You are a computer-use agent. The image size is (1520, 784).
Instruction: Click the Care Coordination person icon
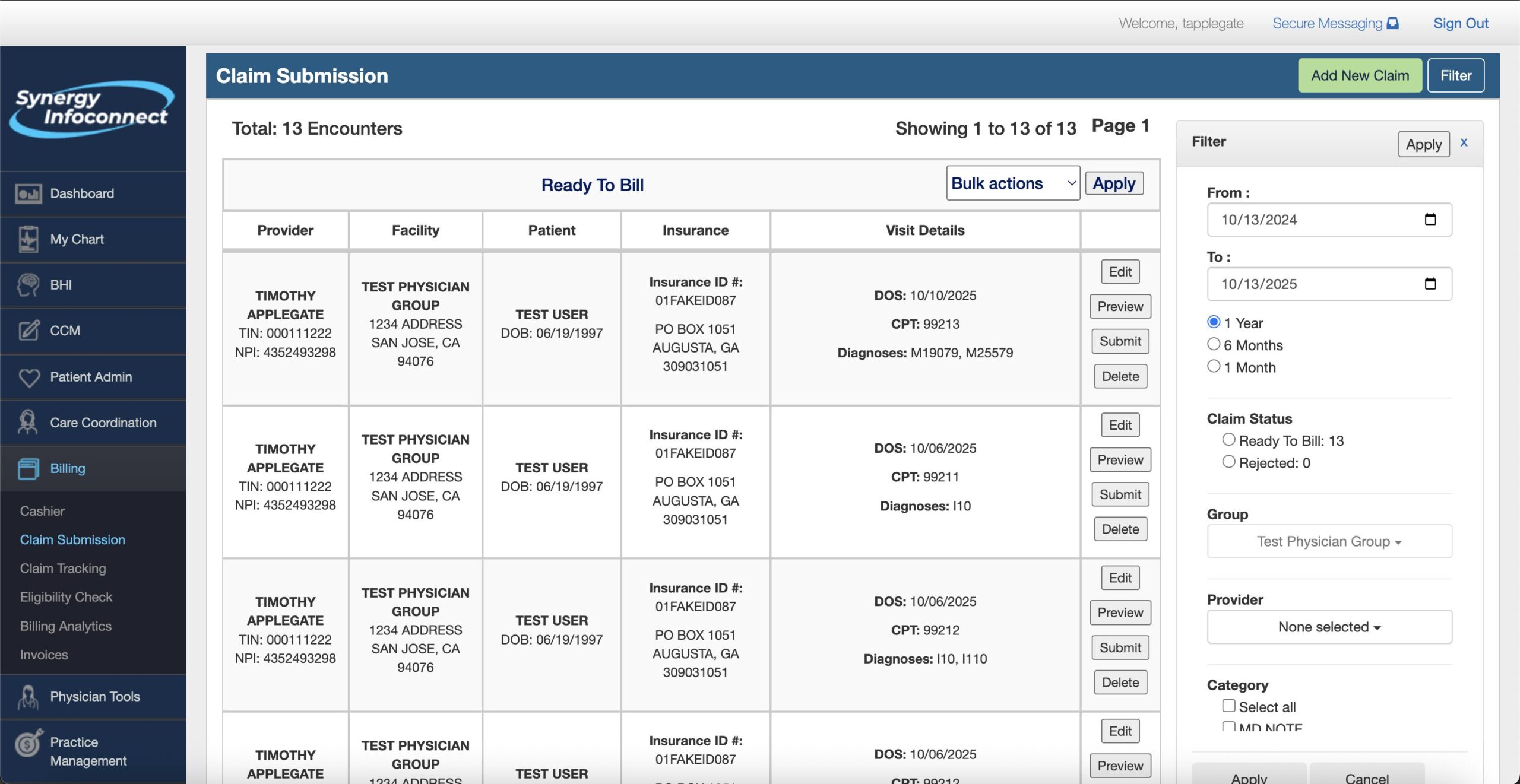click(28, 423)
